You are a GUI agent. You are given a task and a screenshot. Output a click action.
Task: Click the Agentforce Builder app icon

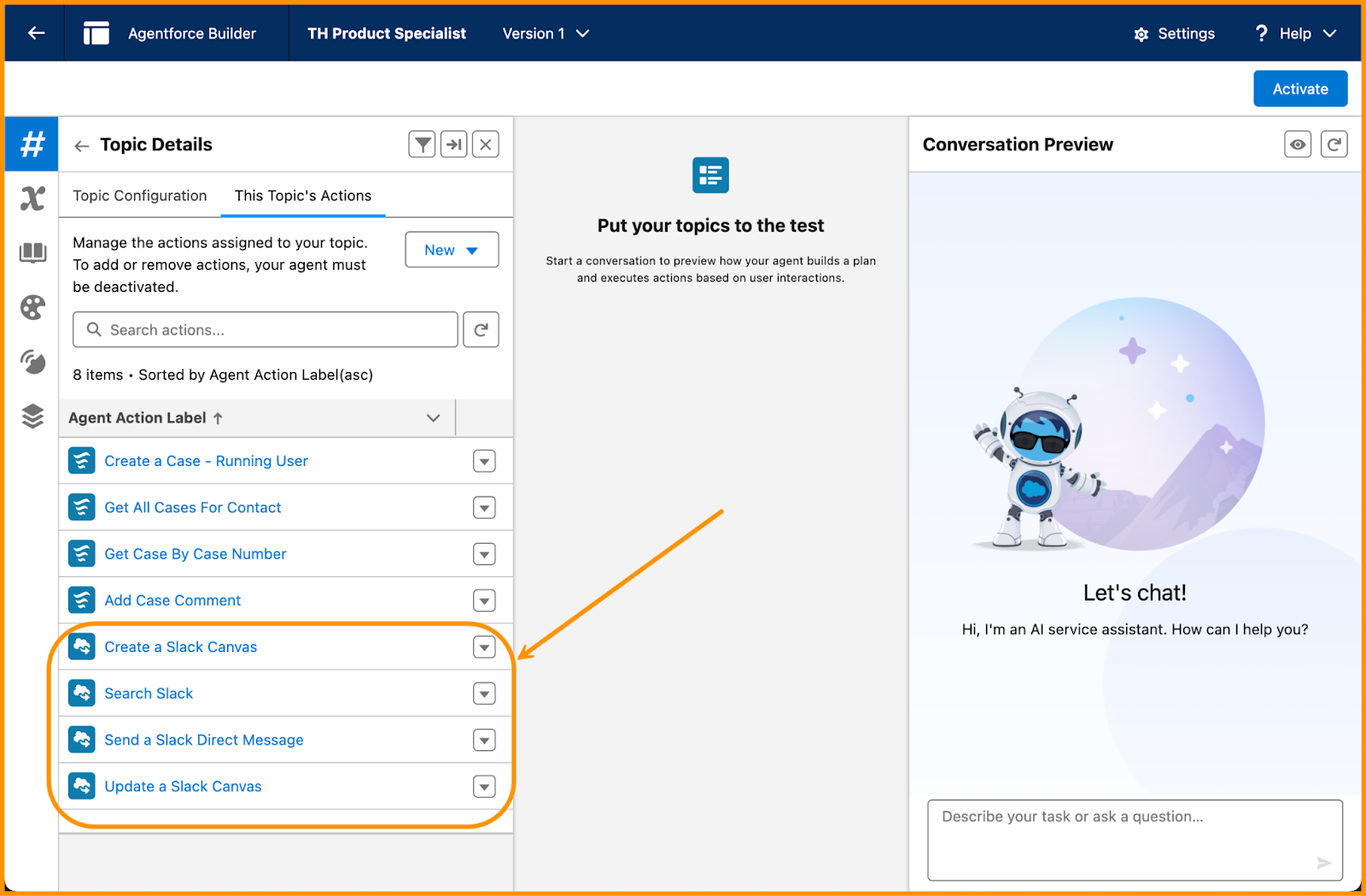point(96,33)
